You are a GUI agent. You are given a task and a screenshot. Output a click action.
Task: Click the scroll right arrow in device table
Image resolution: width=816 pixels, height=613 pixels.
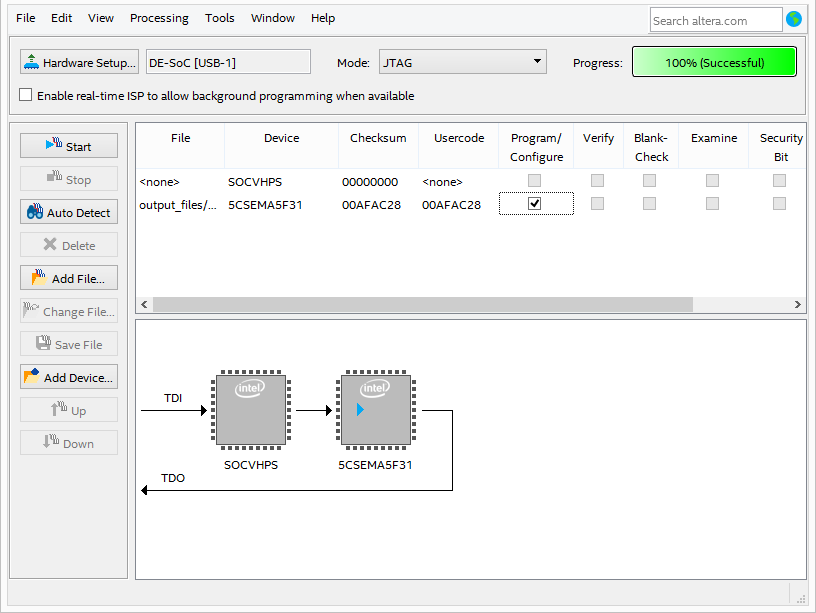798,304
